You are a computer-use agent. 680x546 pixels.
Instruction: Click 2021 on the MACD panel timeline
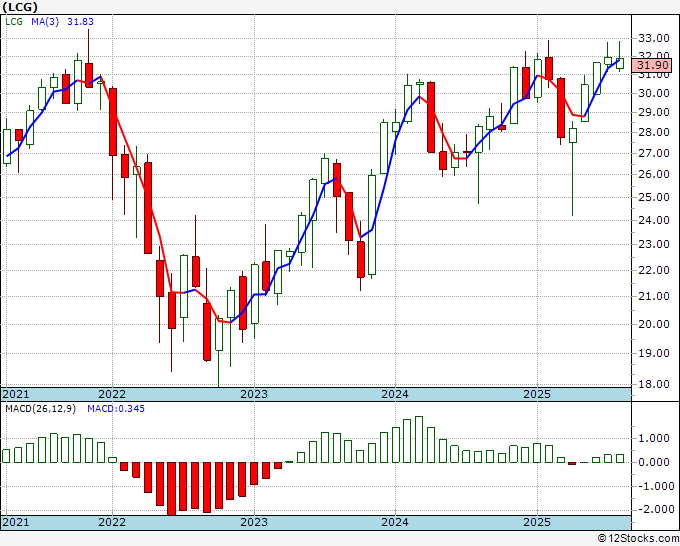click(16, 522)
